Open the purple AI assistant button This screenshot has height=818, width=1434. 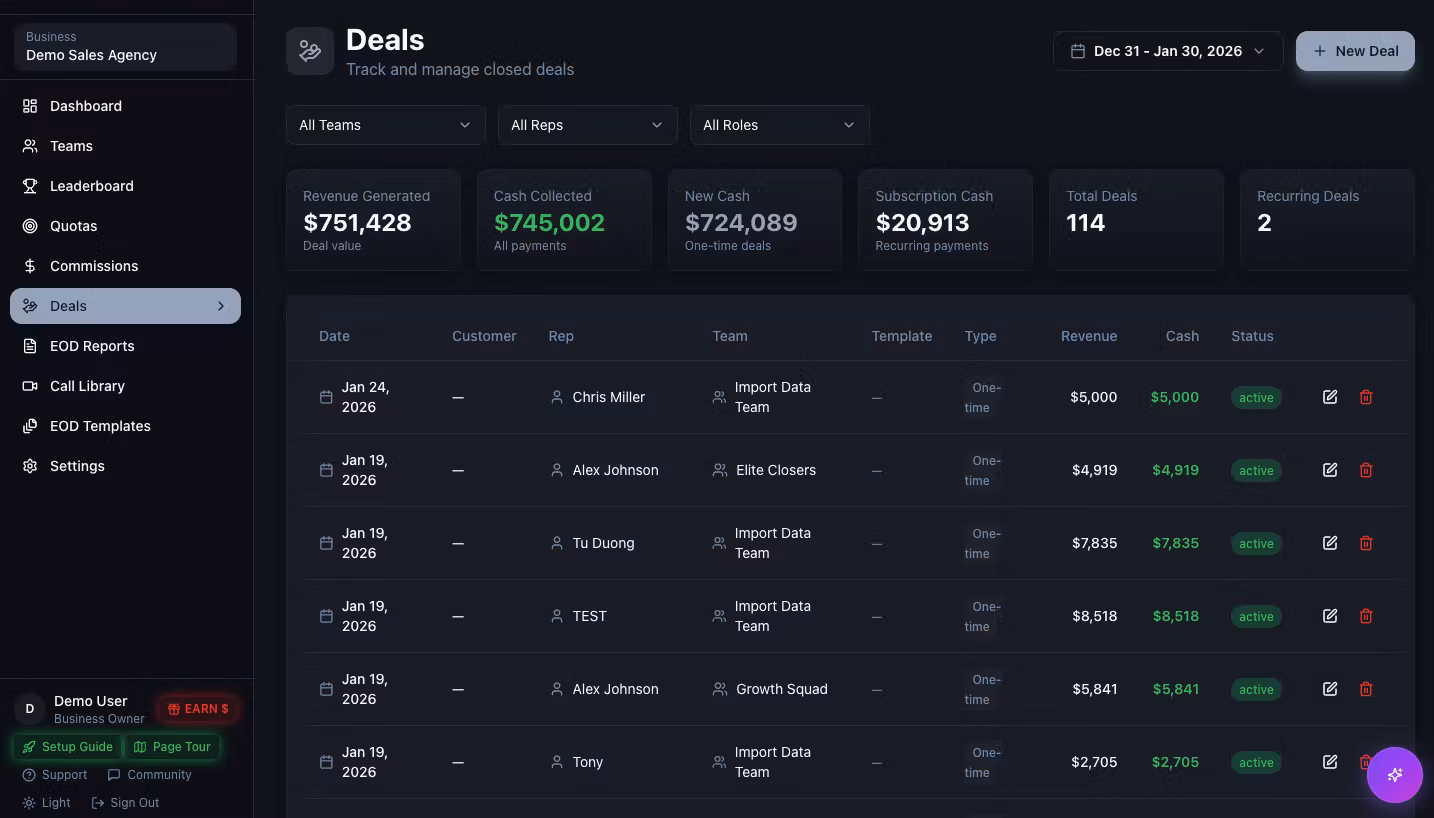click(x=1395, y=775)
